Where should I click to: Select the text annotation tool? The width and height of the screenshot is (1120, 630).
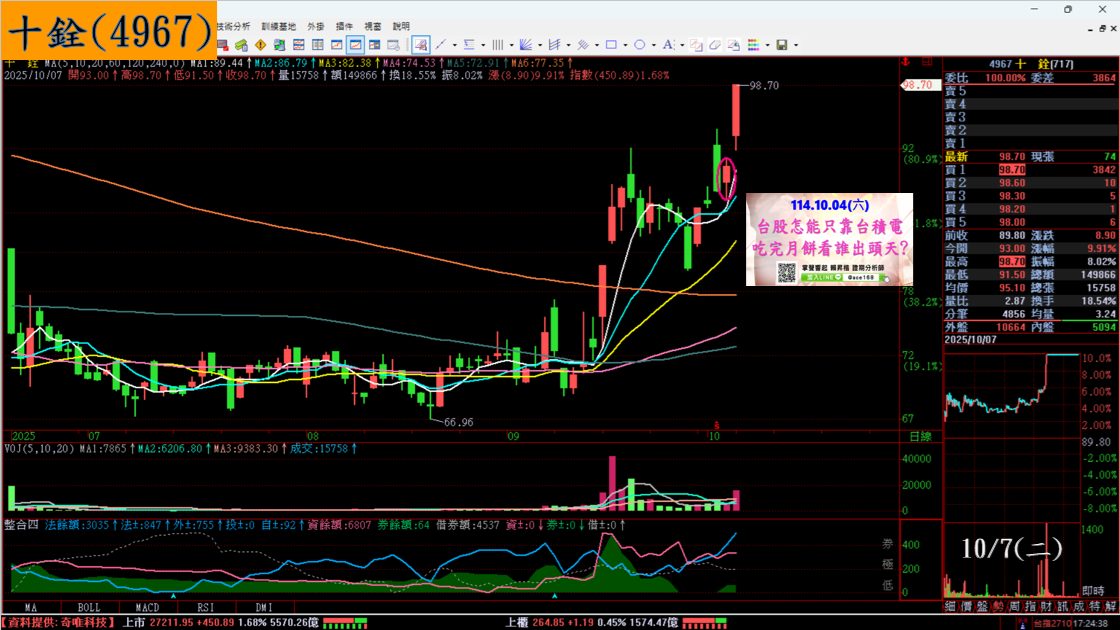point(668,45)
